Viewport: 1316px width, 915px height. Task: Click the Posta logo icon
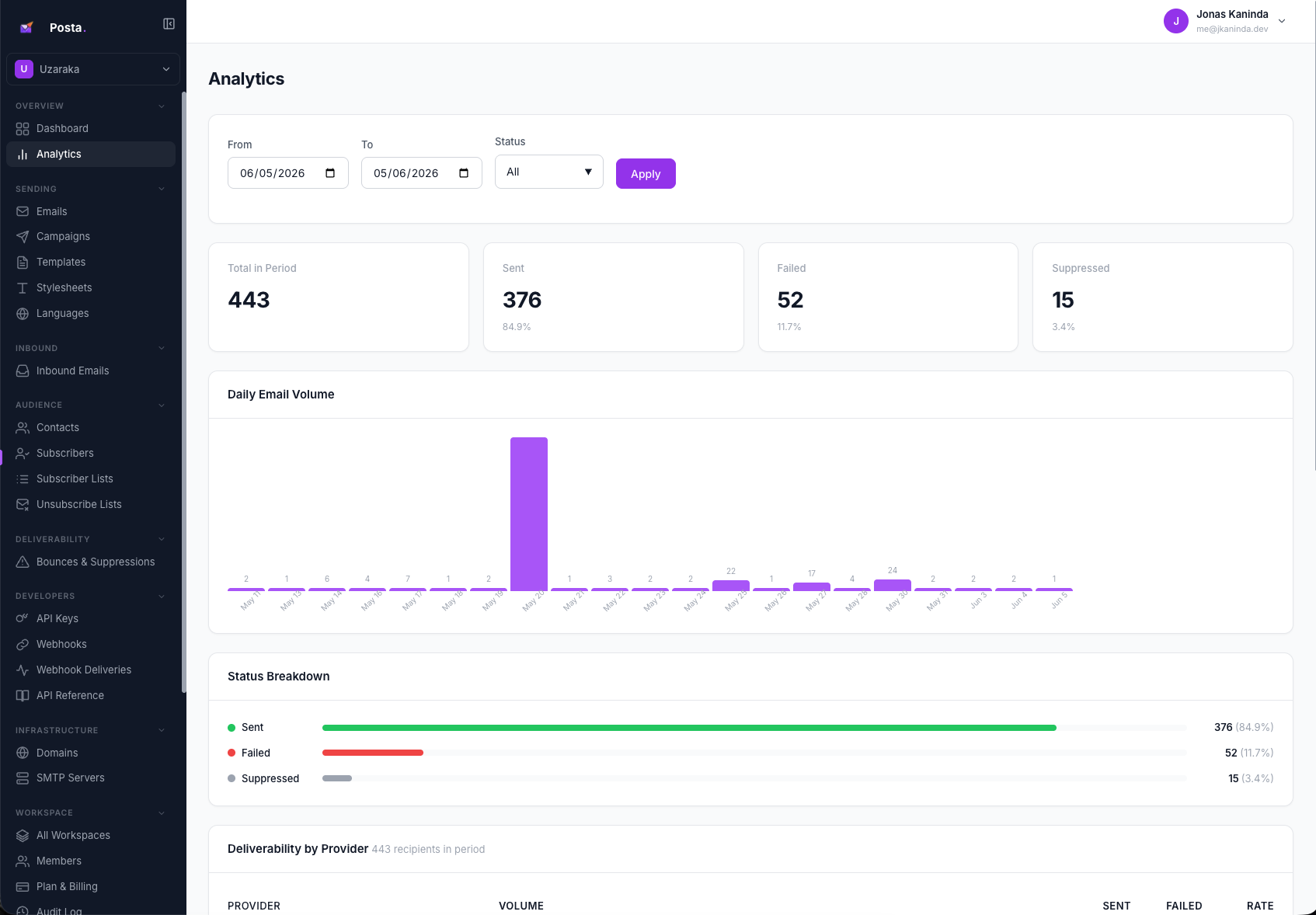[26, 27]
